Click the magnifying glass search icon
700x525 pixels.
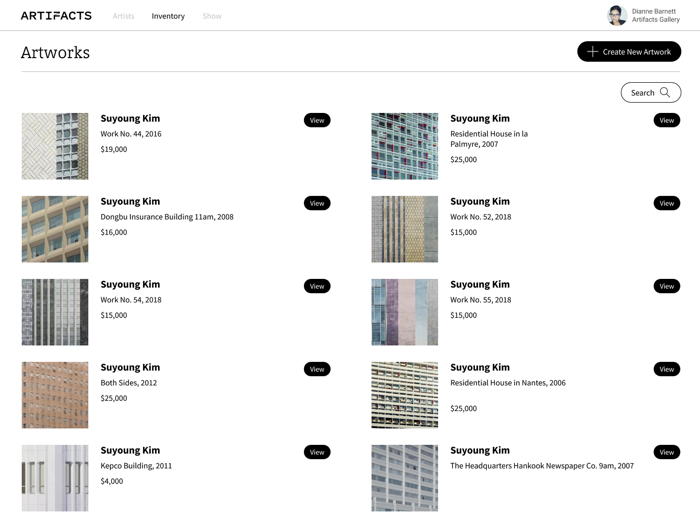pyautogui.click(x=665, y=93)
